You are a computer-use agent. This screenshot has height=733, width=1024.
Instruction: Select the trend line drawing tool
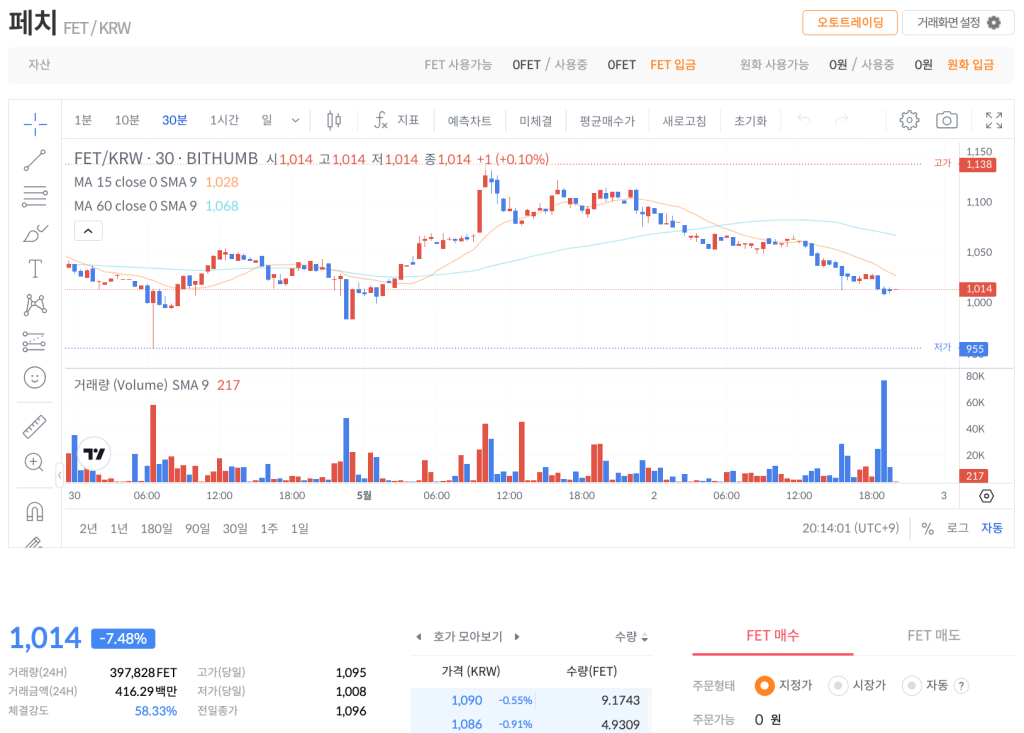pyautogui.click(x=35, y=160)
